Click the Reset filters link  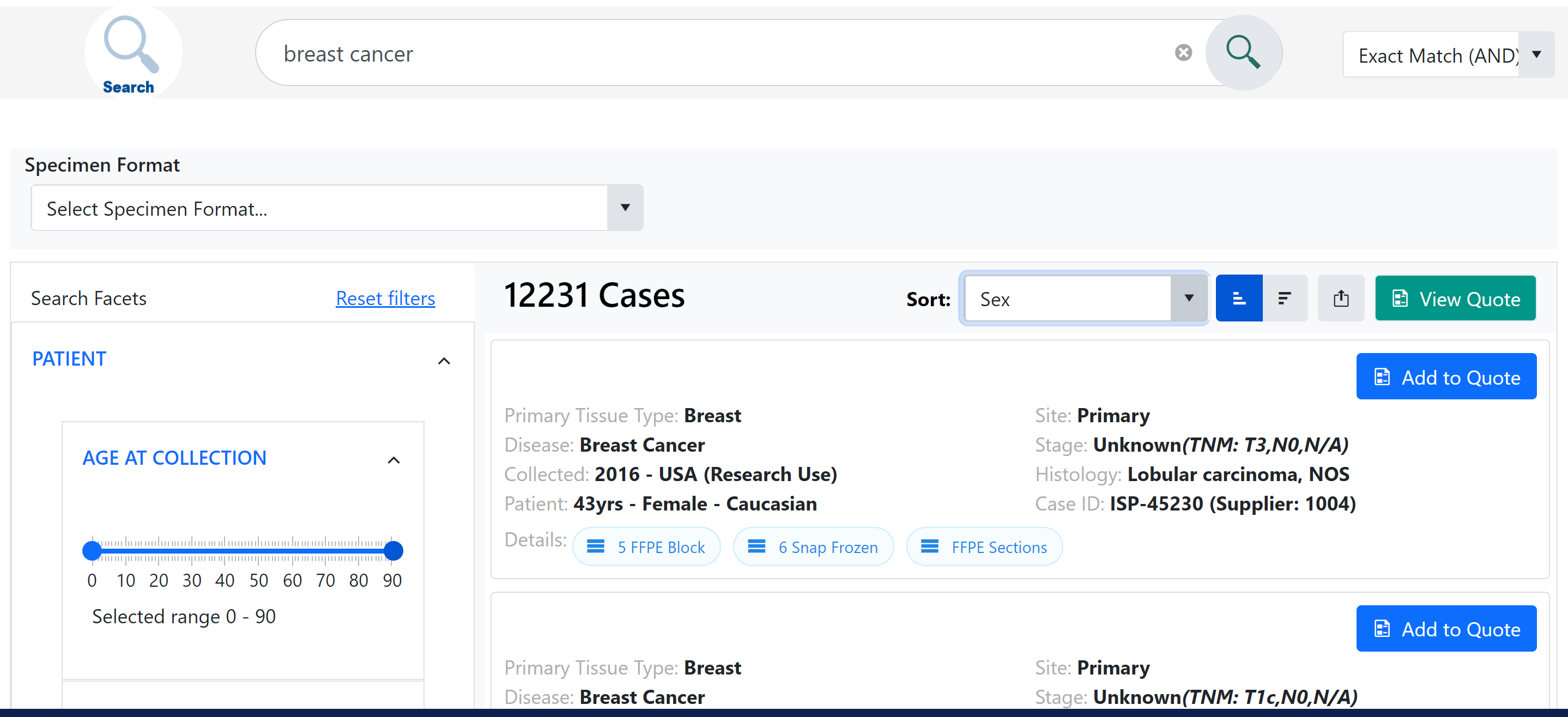coord(385,297)
